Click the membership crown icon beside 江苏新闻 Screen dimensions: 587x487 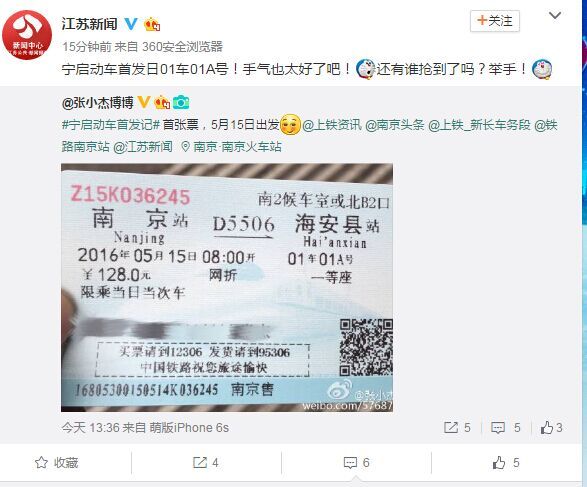click(152, 24)
